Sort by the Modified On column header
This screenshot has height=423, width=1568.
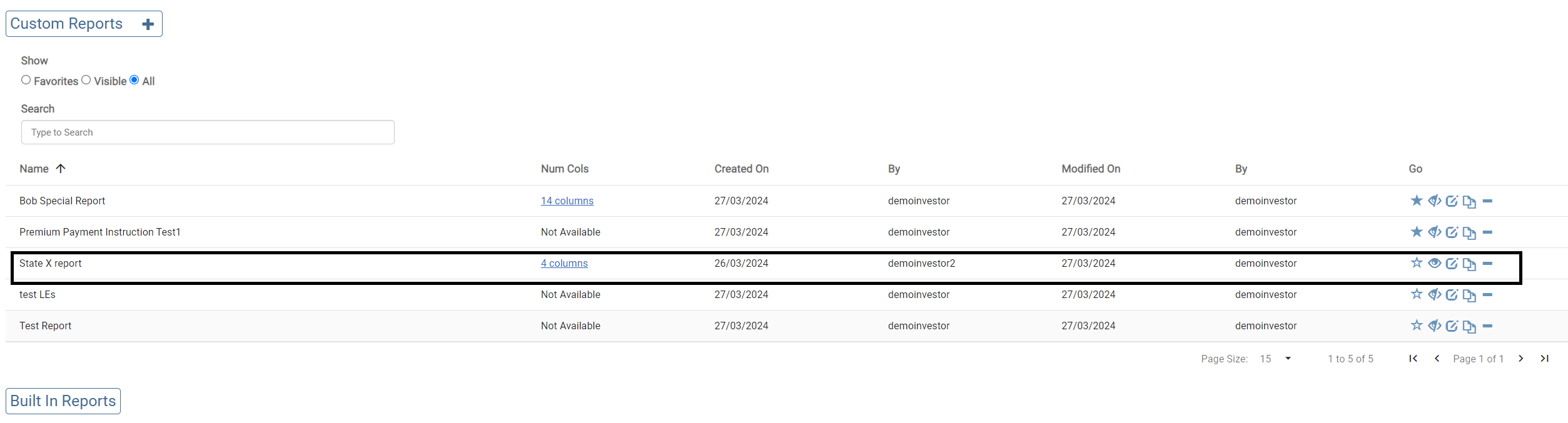pyautogui.click(x=1090, y=169)
